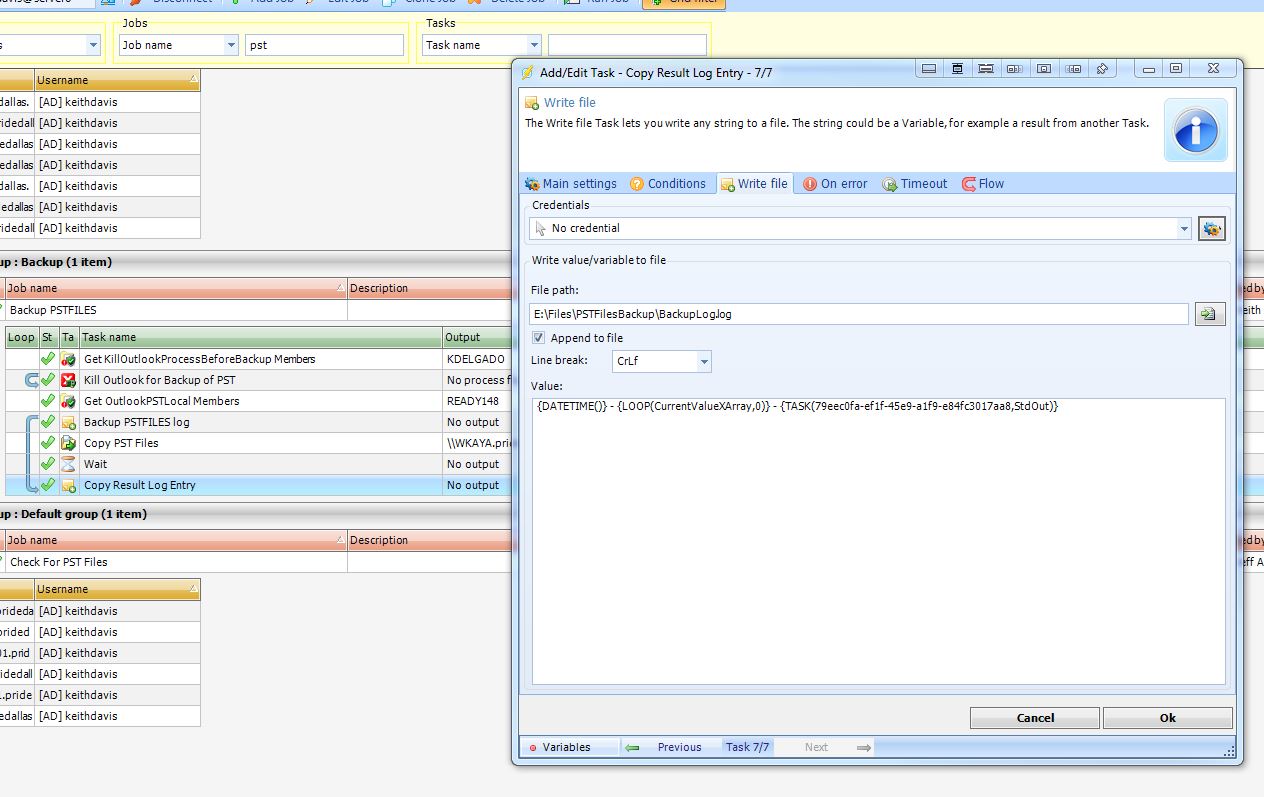Viewport: 1264px width, 797px height.
Task: Click the browse icon beside File path
Action: (1209, 314)
